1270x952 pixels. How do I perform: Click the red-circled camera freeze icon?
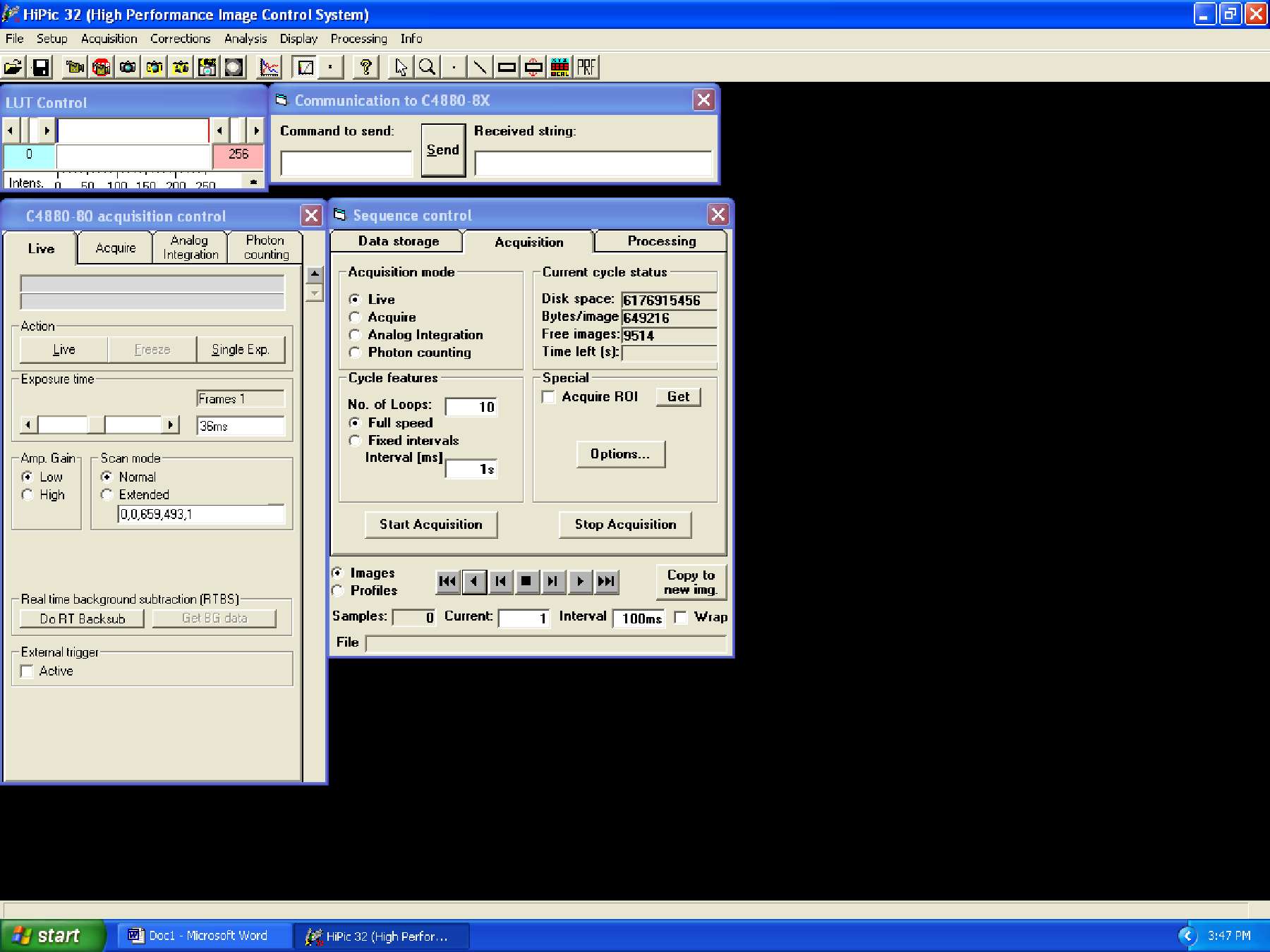coord(102,68)
